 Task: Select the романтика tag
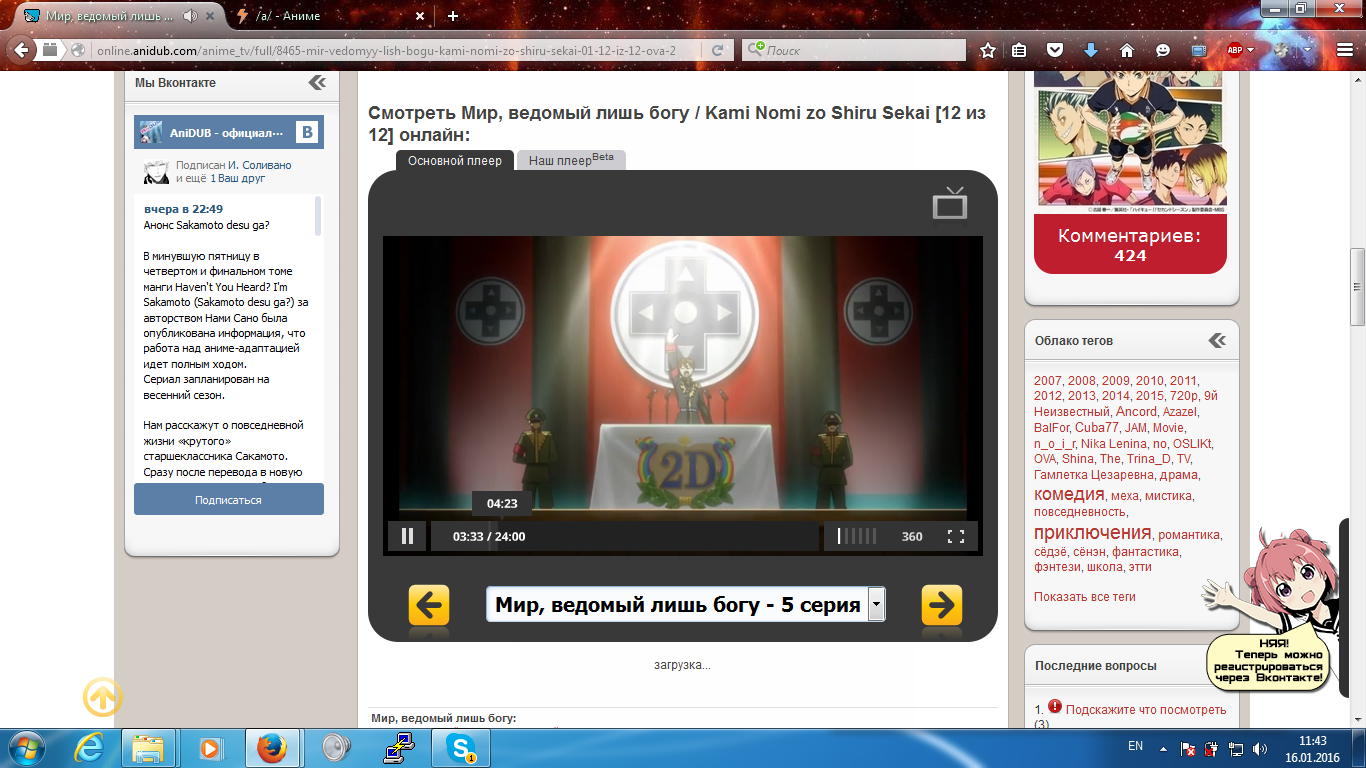pos(1188,535)
